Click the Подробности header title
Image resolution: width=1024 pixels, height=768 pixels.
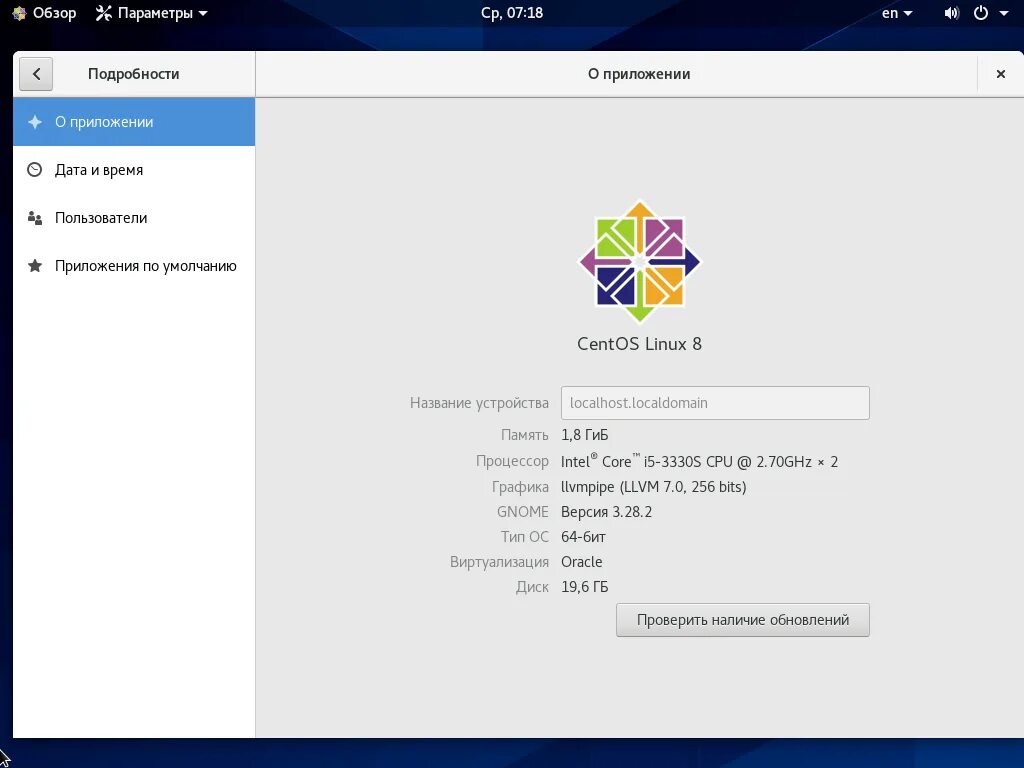tap(133, 74)
